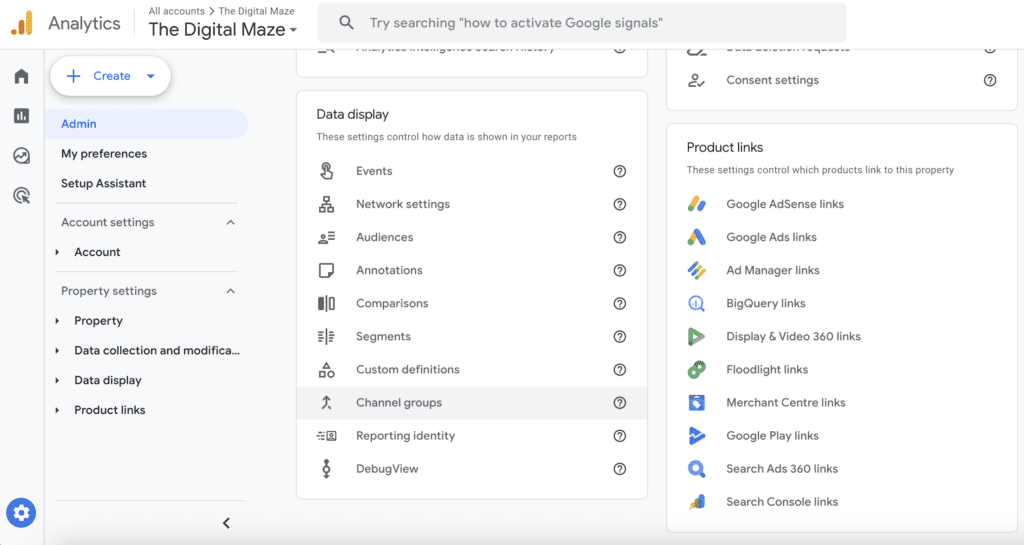Open the Explore icon in left rail

click(21, 156)
